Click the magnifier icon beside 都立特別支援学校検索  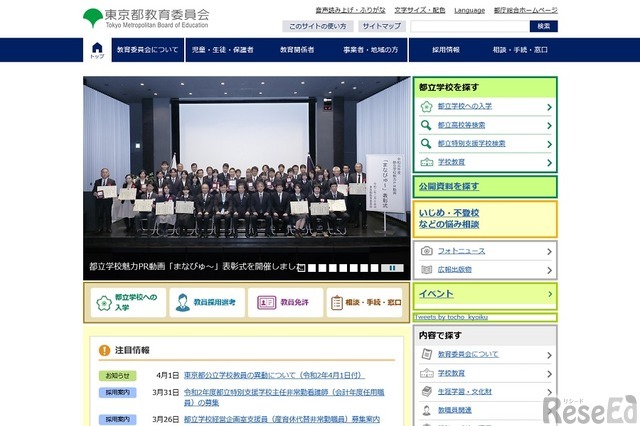pos(426,144)
